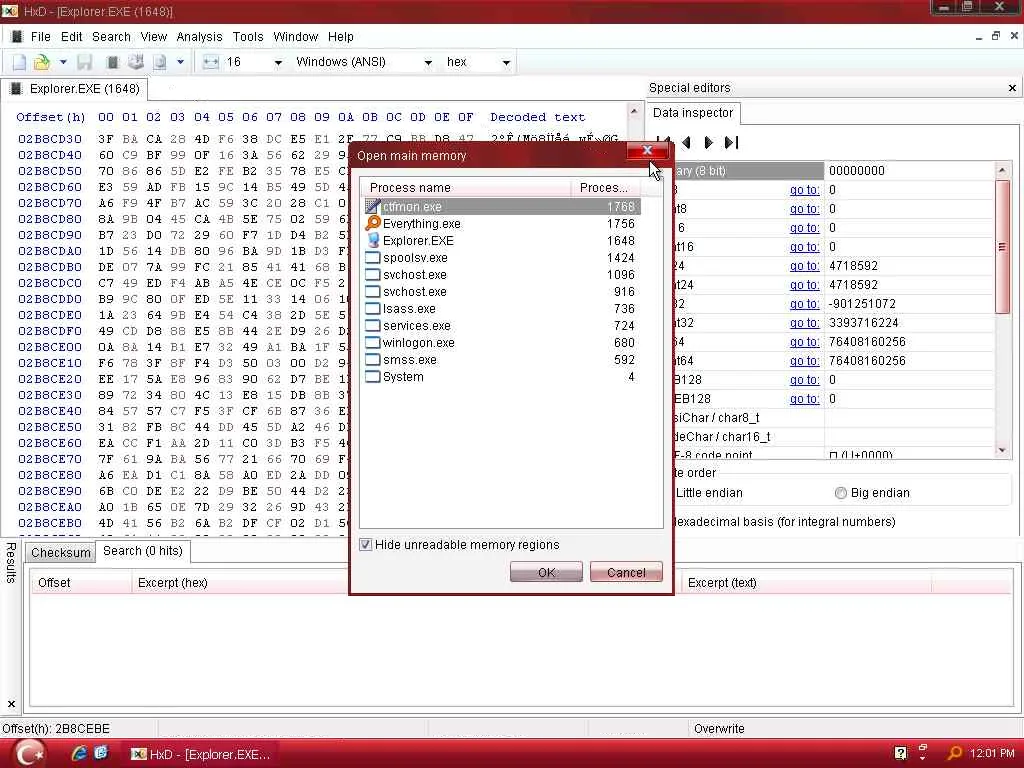Click the Open main memory chip icon
This screenshot has height=768, width=1024.
tap(112, 62)
